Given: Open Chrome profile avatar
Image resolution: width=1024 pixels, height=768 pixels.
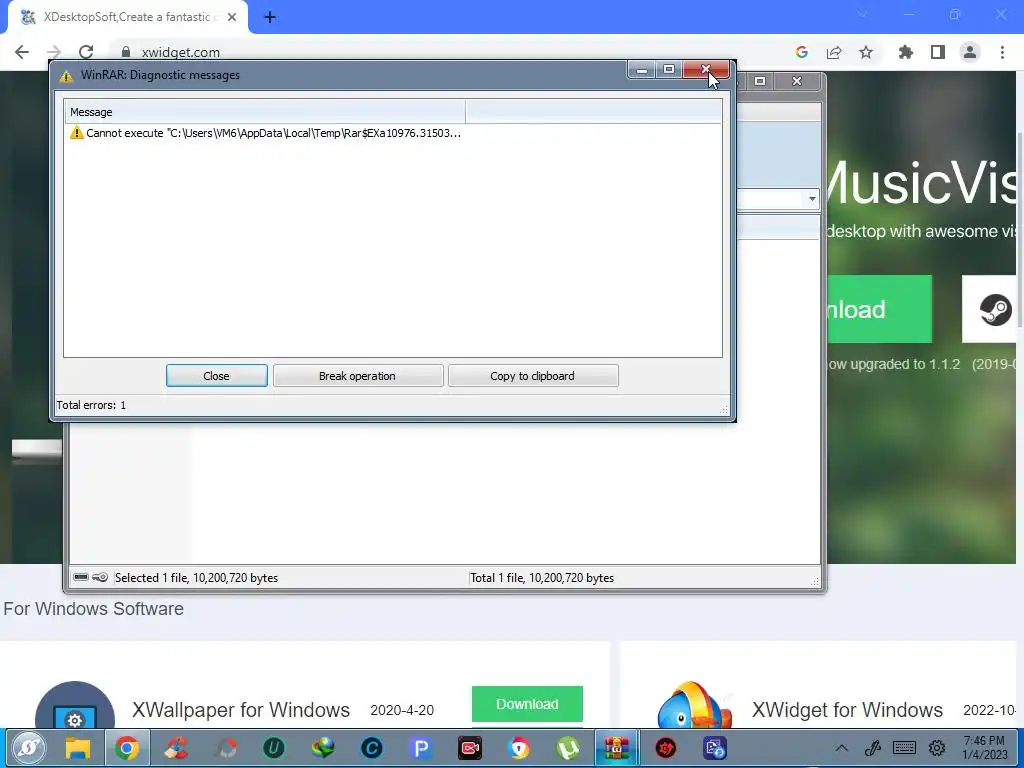Looking at the screenshot, I should coord(970,52).
